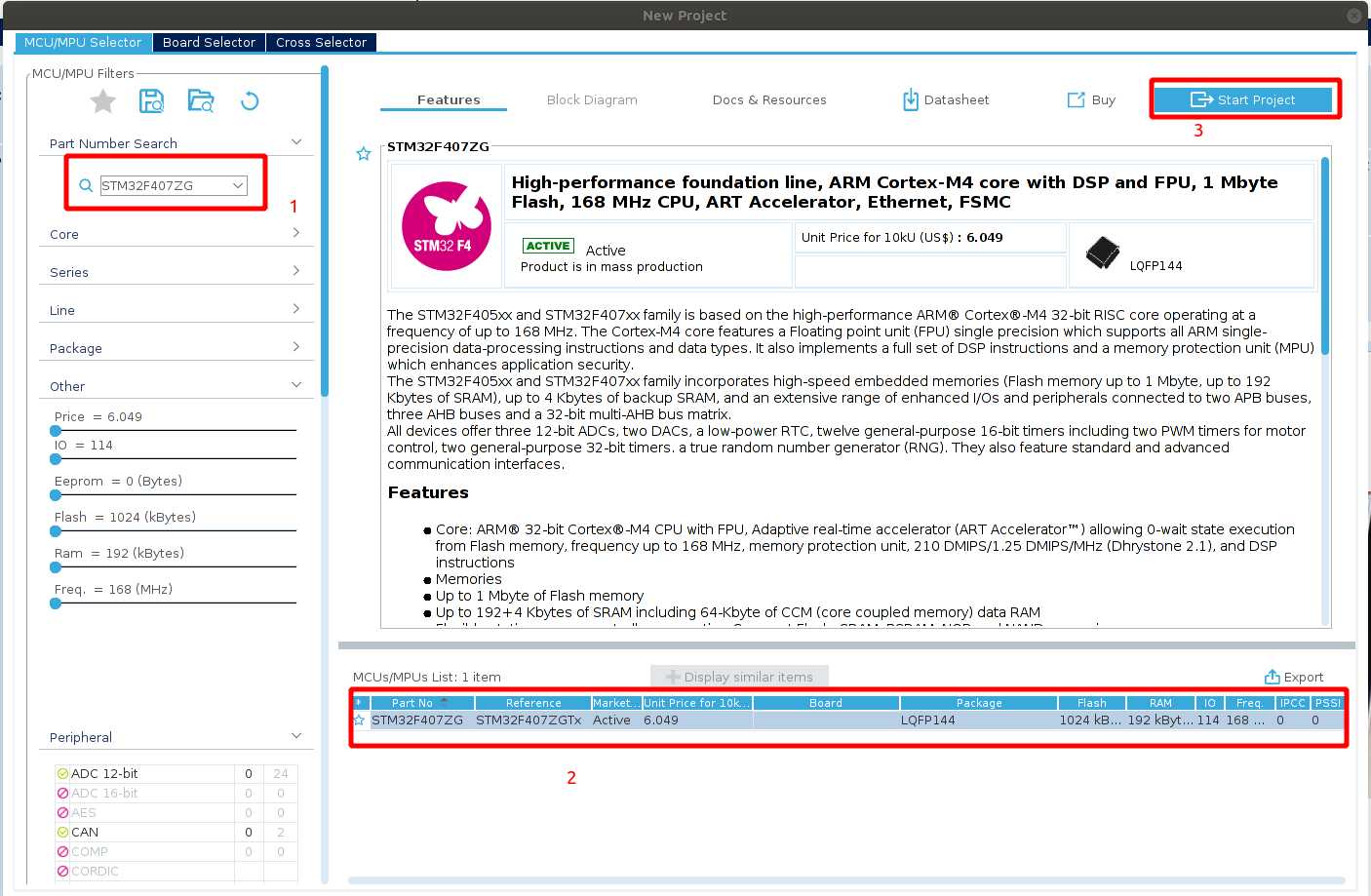The image size is (1371, 896).
Task: Toggle ADC 16-bit peripheral filter
Action: (x=62, y=793)
